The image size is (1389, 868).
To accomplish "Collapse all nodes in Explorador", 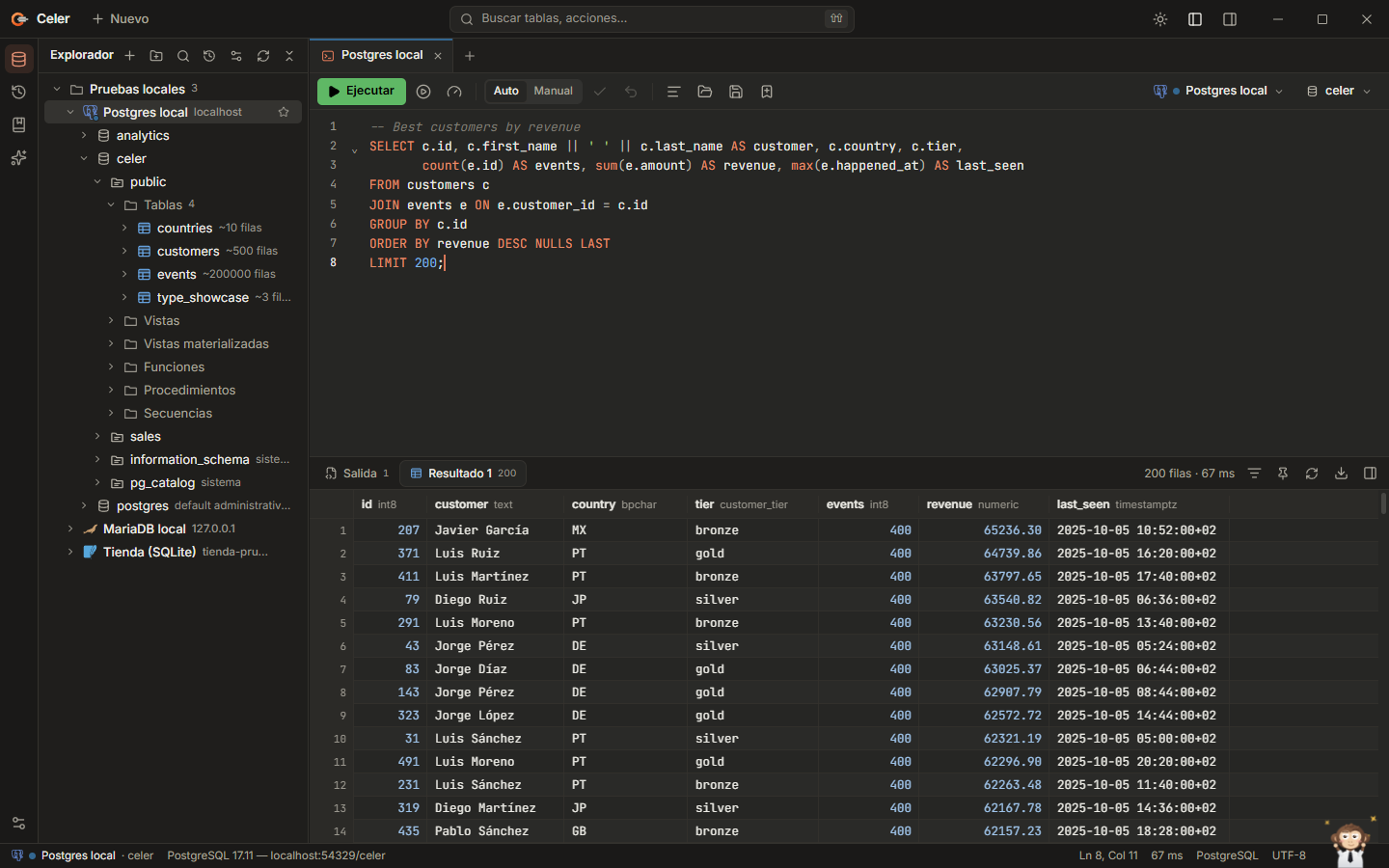I will tap(289, 56).
